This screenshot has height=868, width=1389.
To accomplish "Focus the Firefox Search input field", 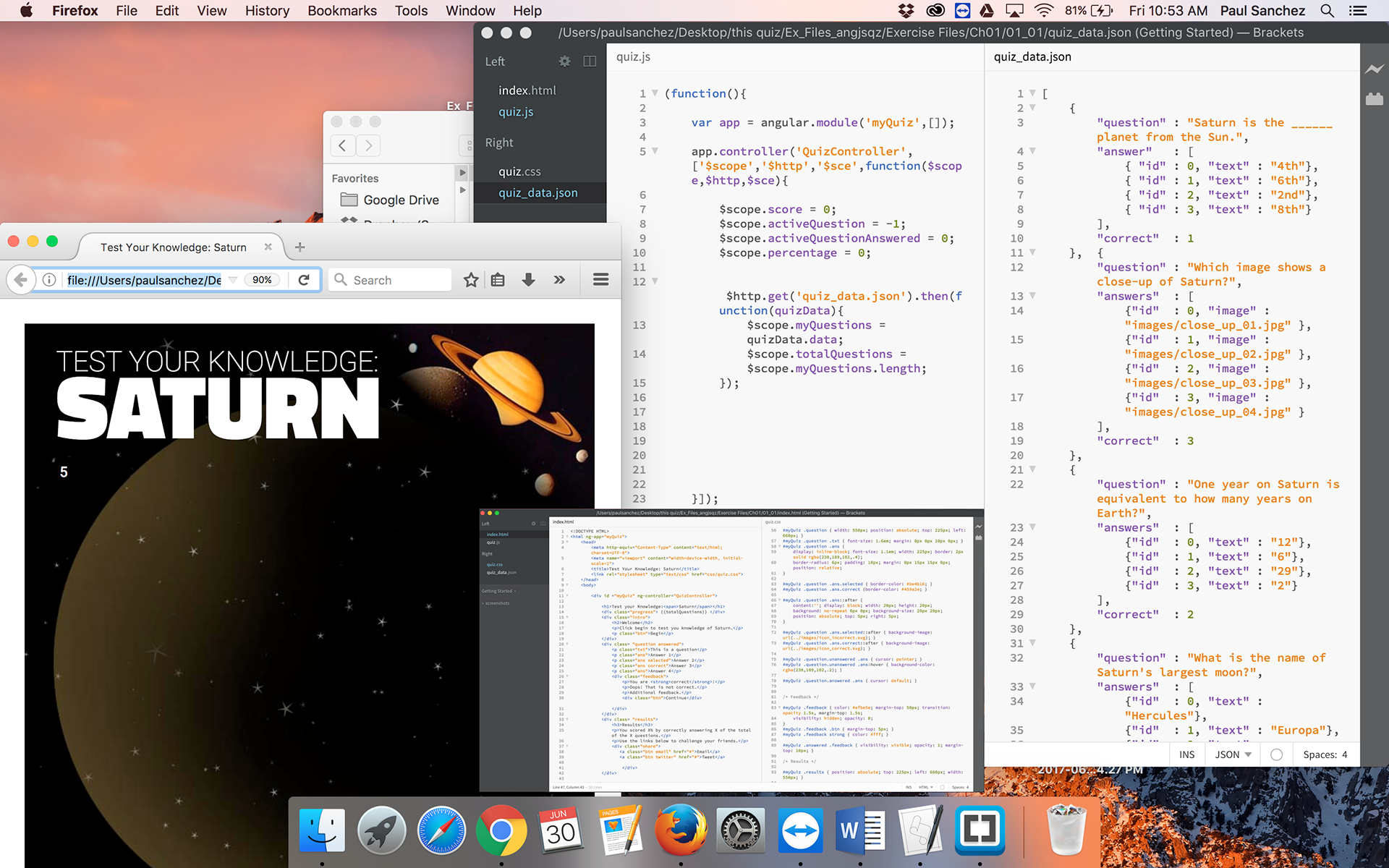I will click(x=398, y=280).
